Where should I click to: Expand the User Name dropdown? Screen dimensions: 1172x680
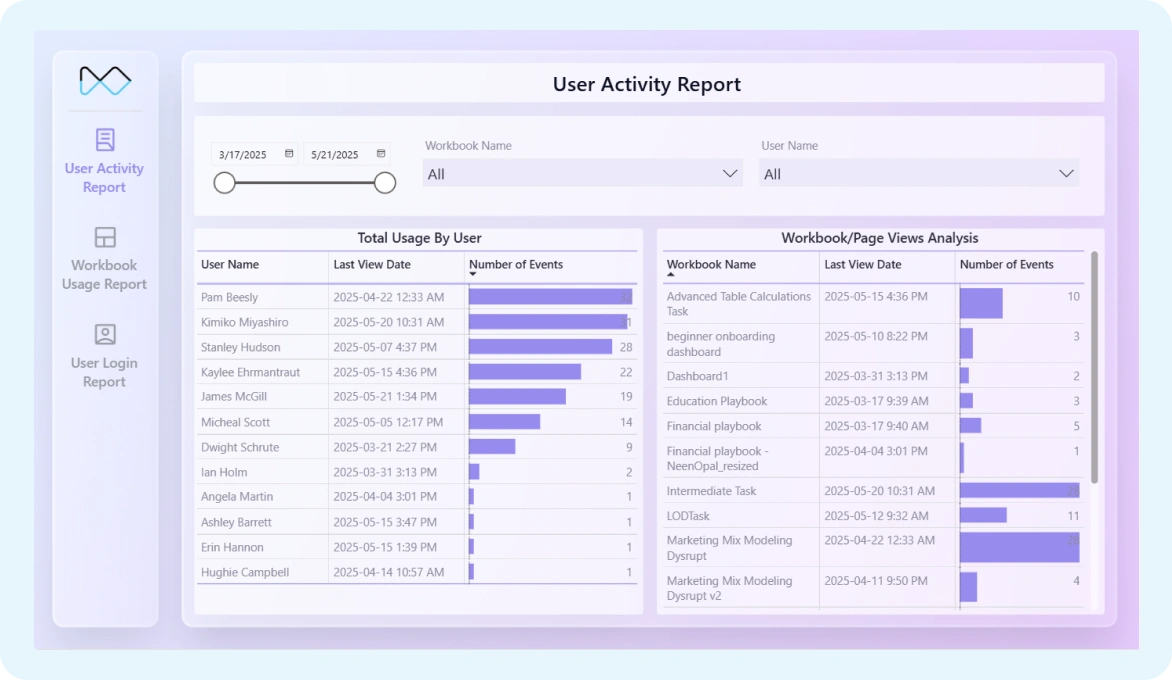pyautogui.click(x=919, y=173)
